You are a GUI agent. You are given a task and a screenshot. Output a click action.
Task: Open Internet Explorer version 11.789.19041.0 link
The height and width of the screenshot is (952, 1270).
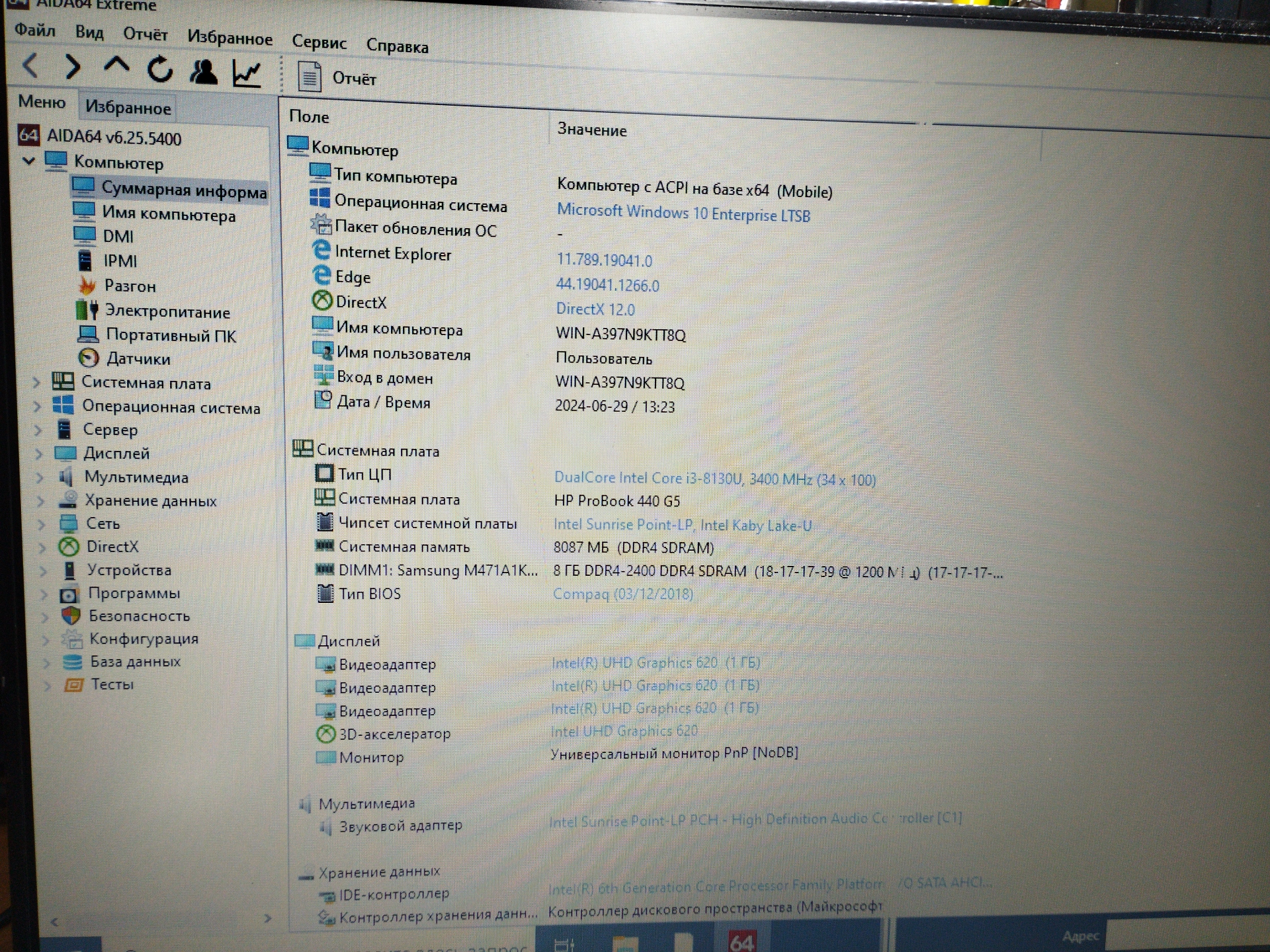(x=605, y=260)
